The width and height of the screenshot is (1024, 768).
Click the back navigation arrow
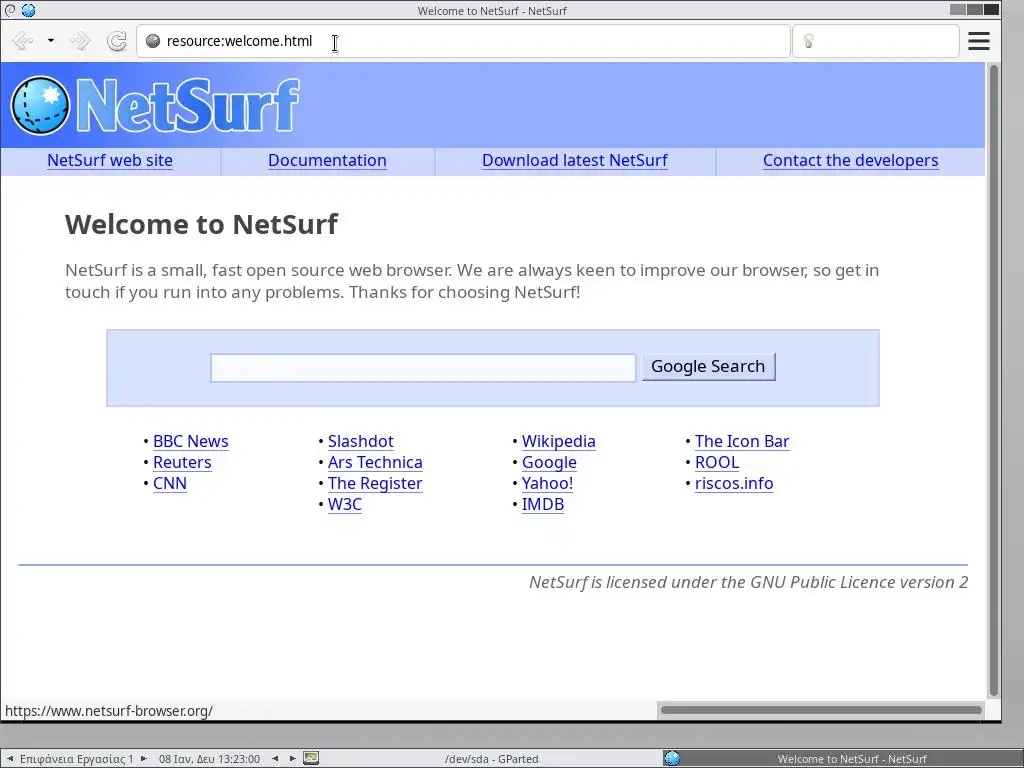(x=23, y=41)
